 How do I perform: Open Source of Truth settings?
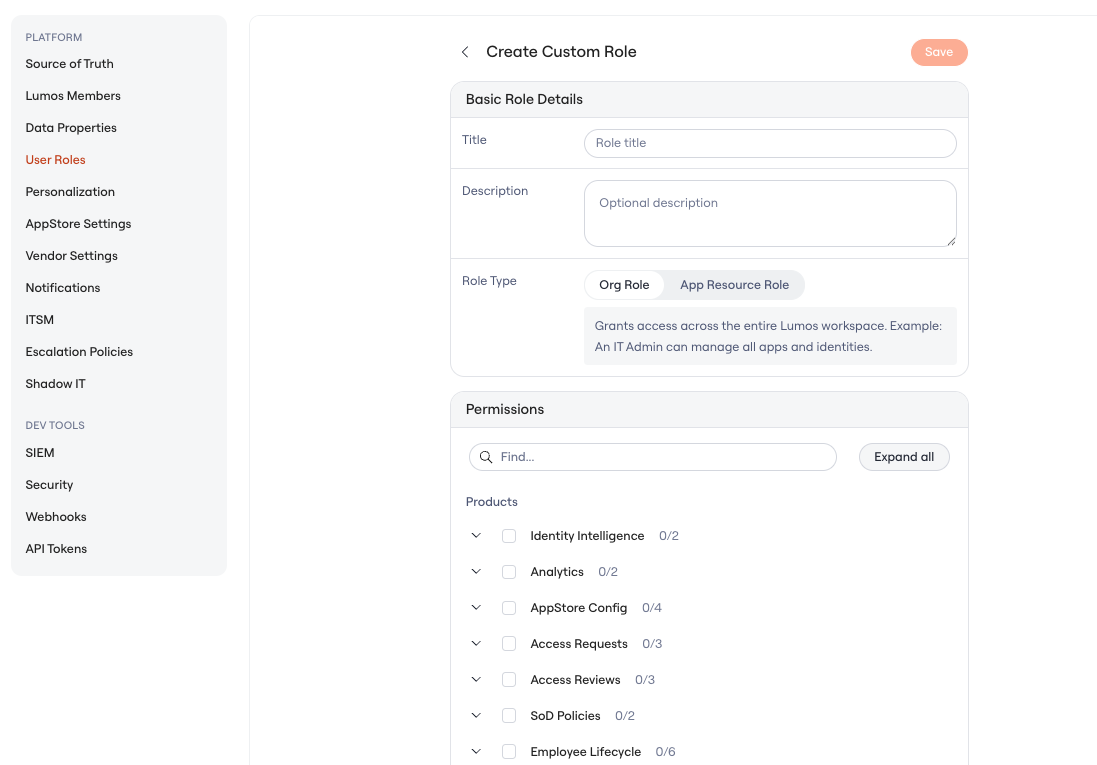pos(69,64)
